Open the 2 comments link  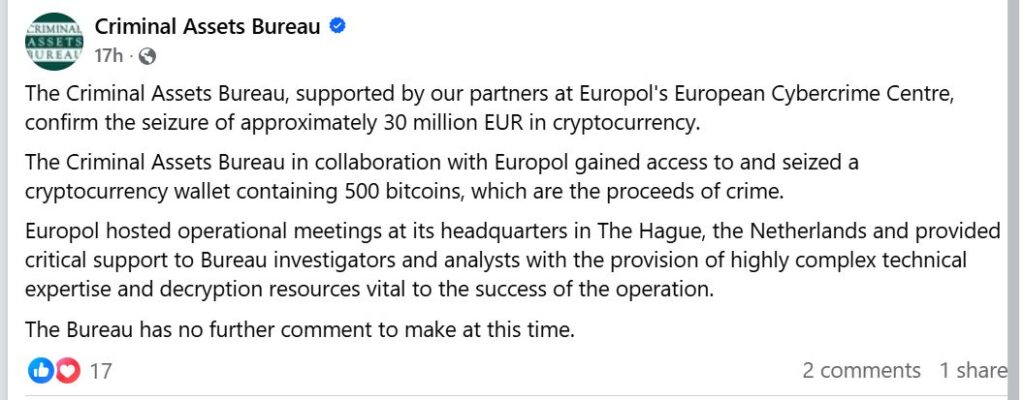point(861,370)
